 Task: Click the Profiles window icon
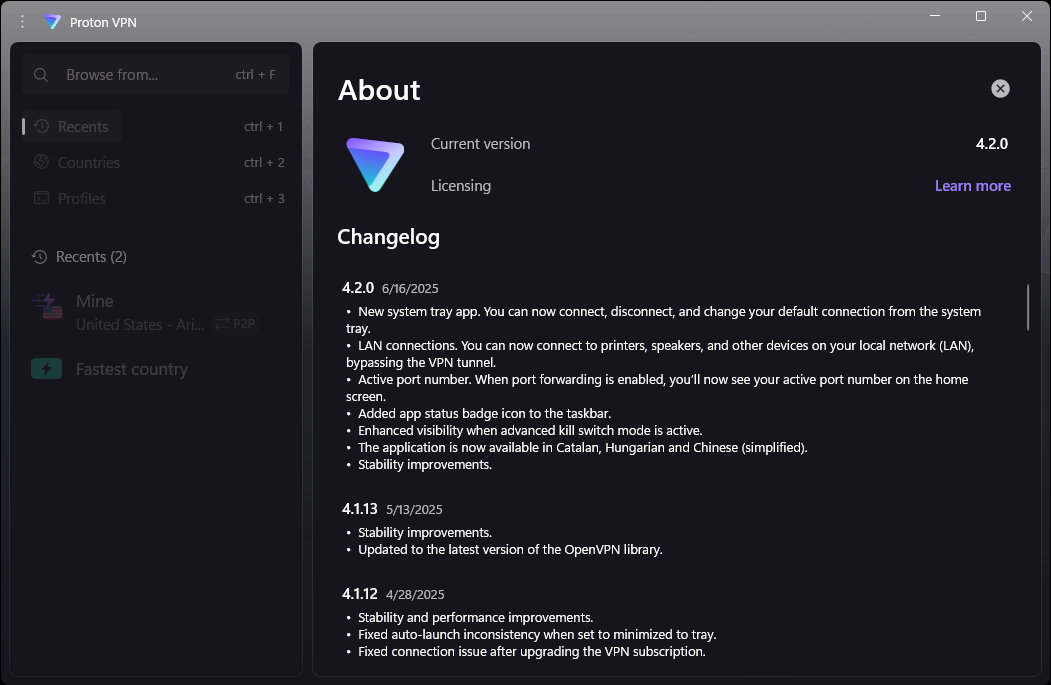42,198
